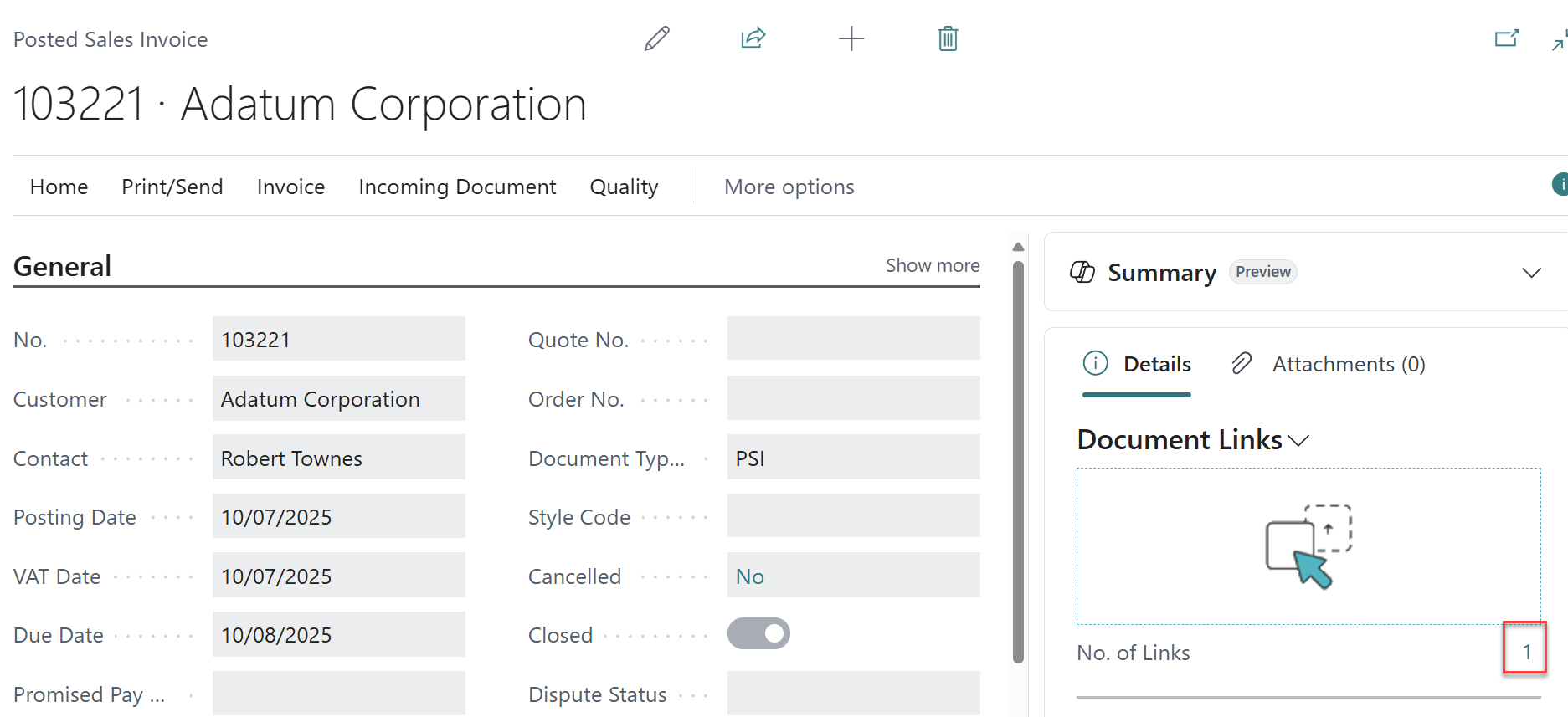The image size is (1568, 717).
Task: Click the Style Code field
Action: point(854,515)
